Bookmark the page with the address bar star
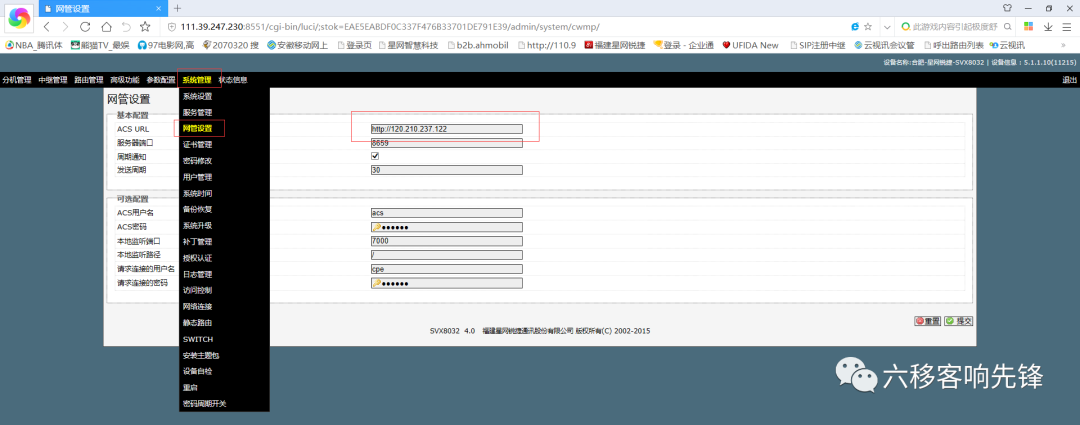Viewport: 1080px width, 425px height. (868, 27)
